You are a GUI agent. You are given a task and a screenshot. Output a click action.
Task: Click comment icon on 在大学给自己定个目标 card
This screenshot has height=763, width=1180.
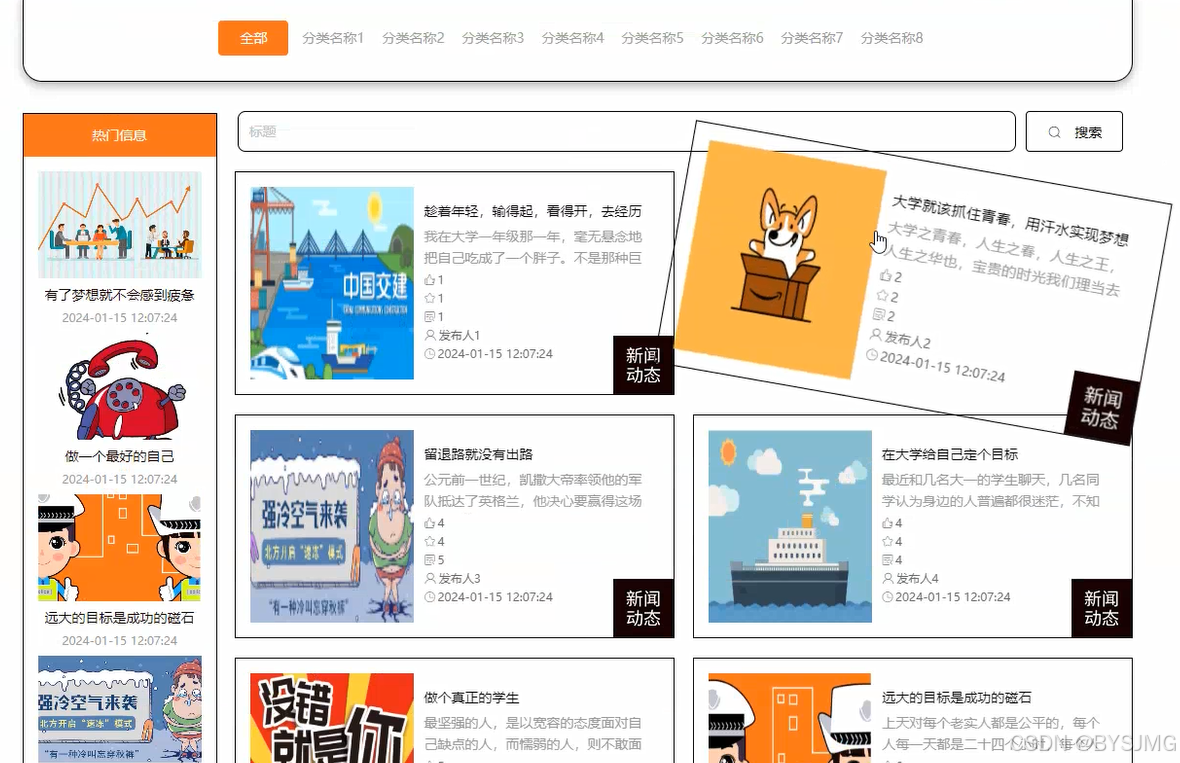[x=887, y=560]
